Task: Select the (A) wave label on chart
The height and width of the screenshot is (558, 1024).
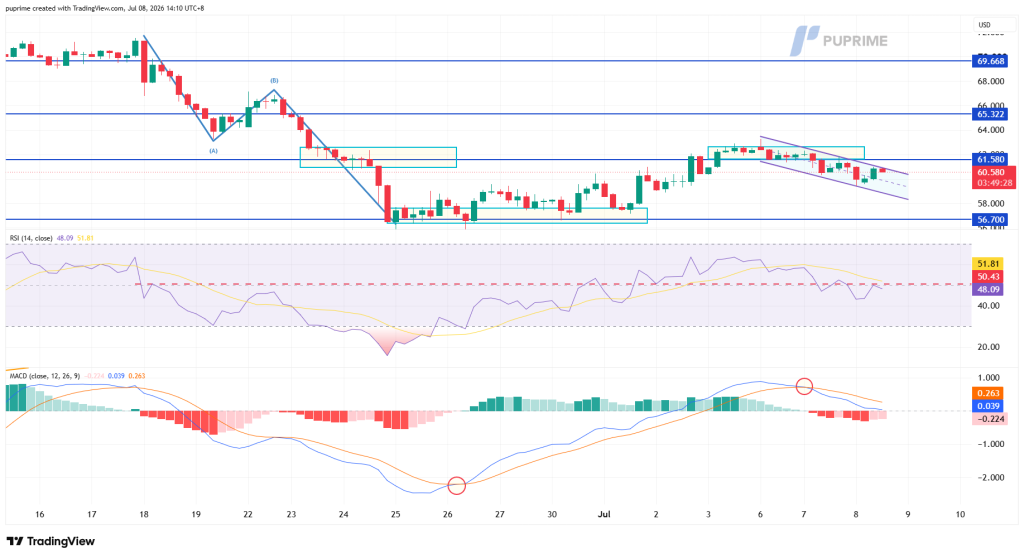Action: pos(213,151)
